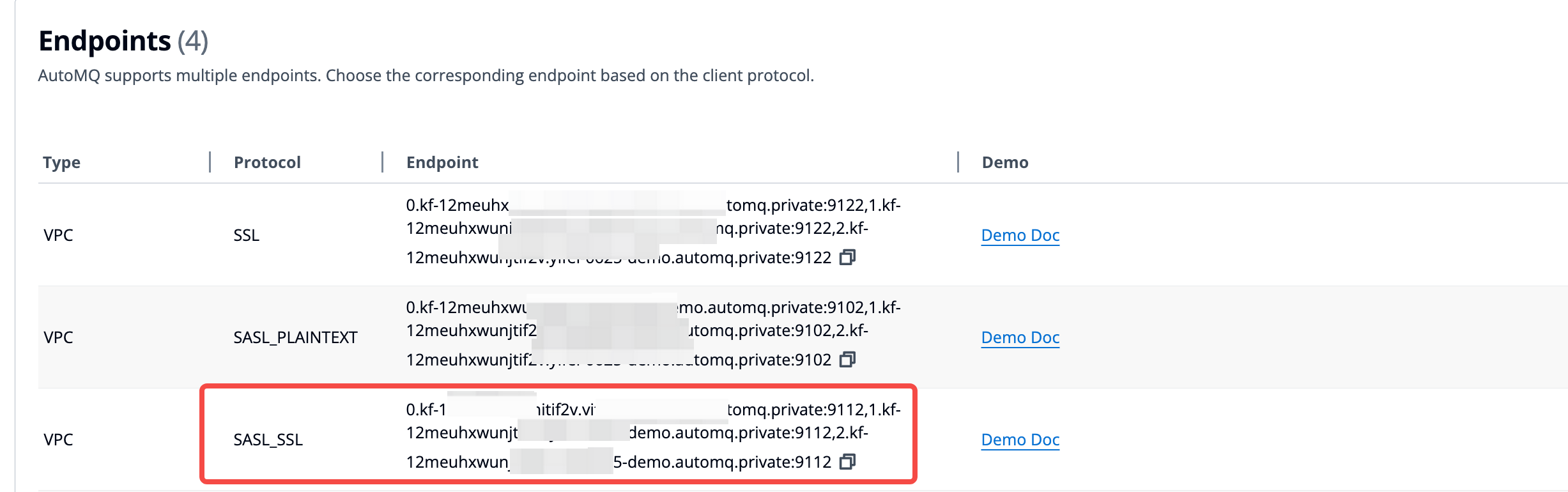This screenshot has width=1568, height=492.
Task: Select endpoint text ending in private:9122
Action: point(653,231)
